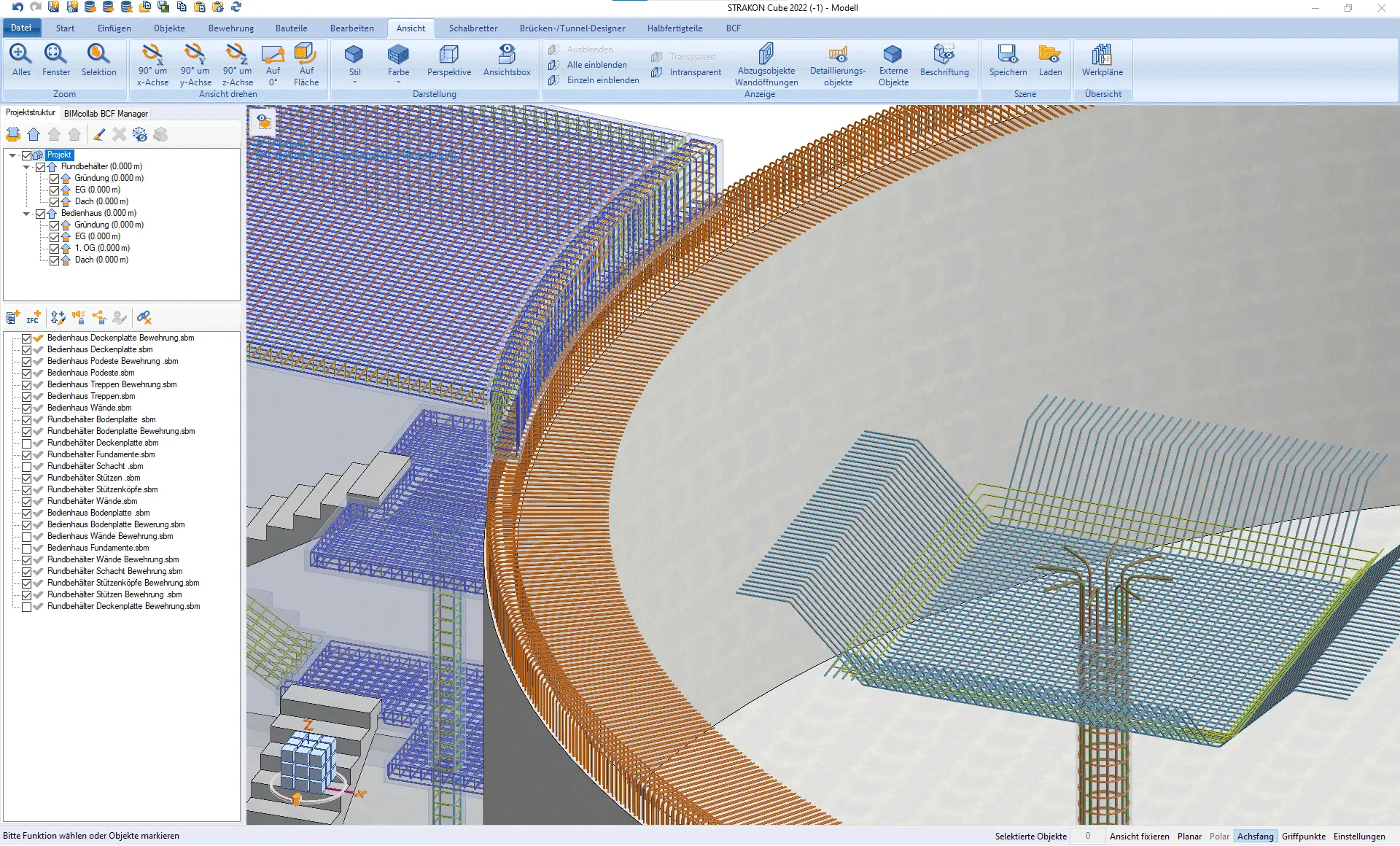Toggle the 1. OG storey checkbox
Image resolution: width=1400 pixels, height=846 pixels.
54,249
